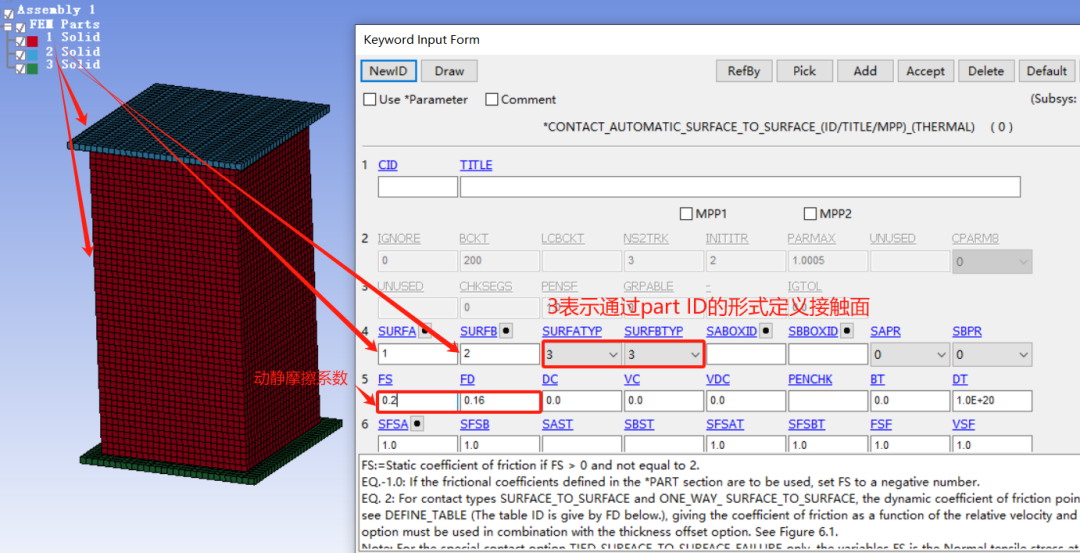Click into the CID input field
The height and width of the screenshot is (553, 1080).
[x=418, y=187]
